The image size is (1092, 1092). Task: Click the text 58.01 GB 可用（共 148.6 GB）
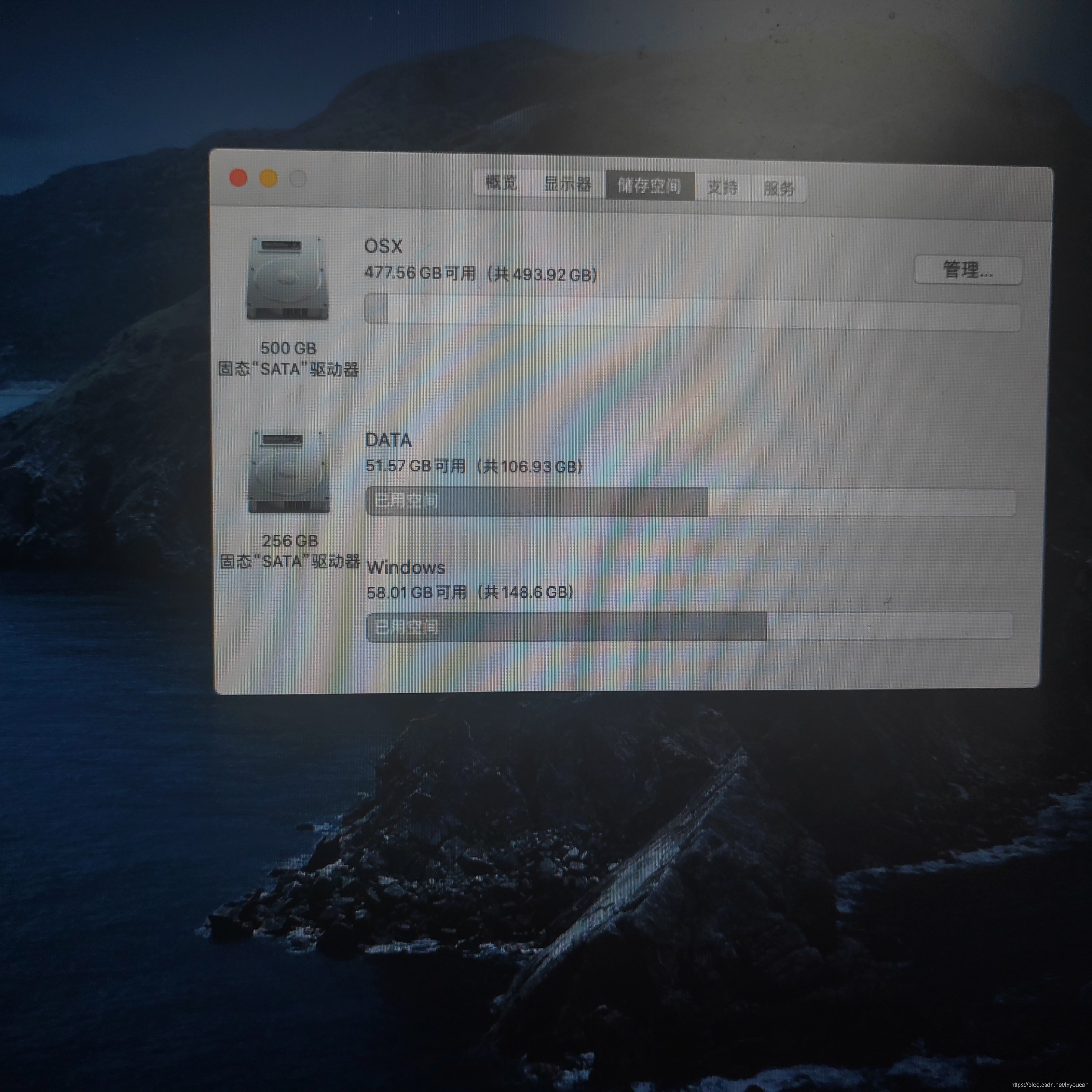(x=470, y=592)
